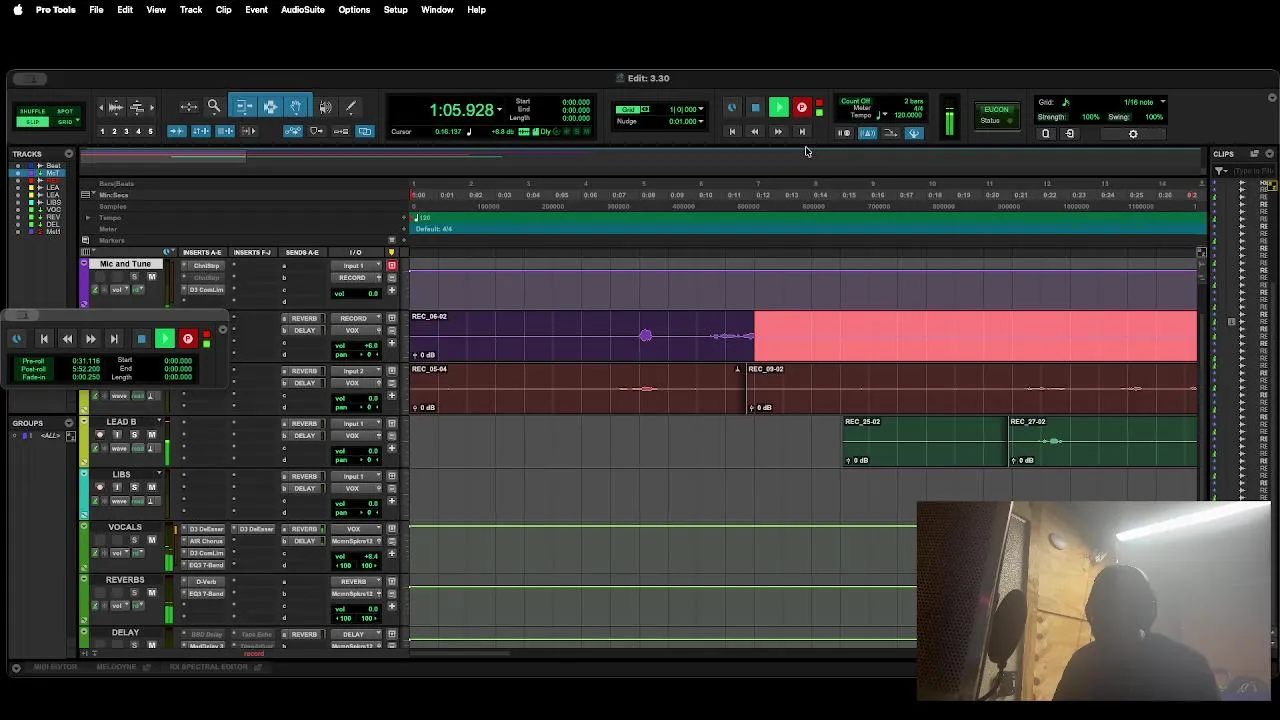Image resolution: width=1280 pixels, height=720 pixels.
Task: Click Go to End in main transport
Action: point(802,132)
